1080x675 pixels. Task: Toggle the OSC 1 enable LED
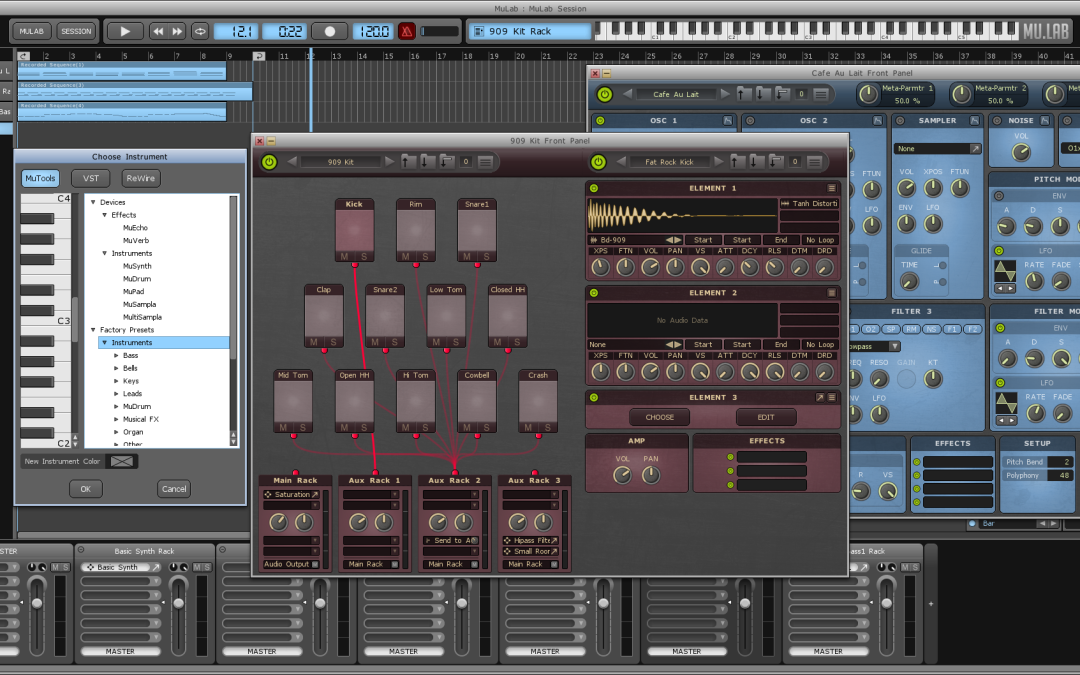coord(600,121)
